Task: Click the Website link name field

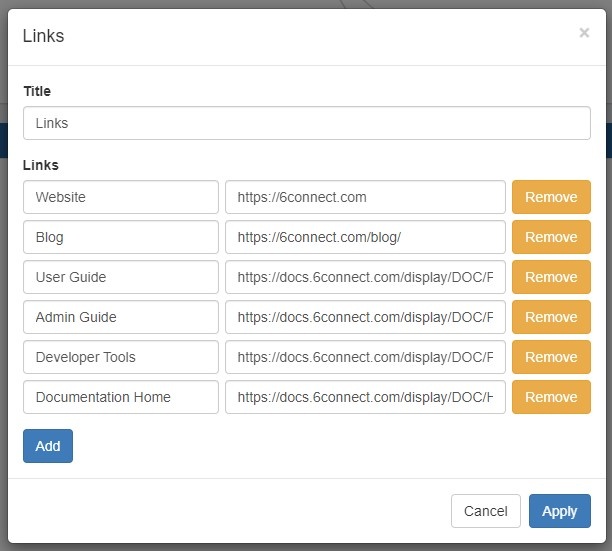Action: 120,197
